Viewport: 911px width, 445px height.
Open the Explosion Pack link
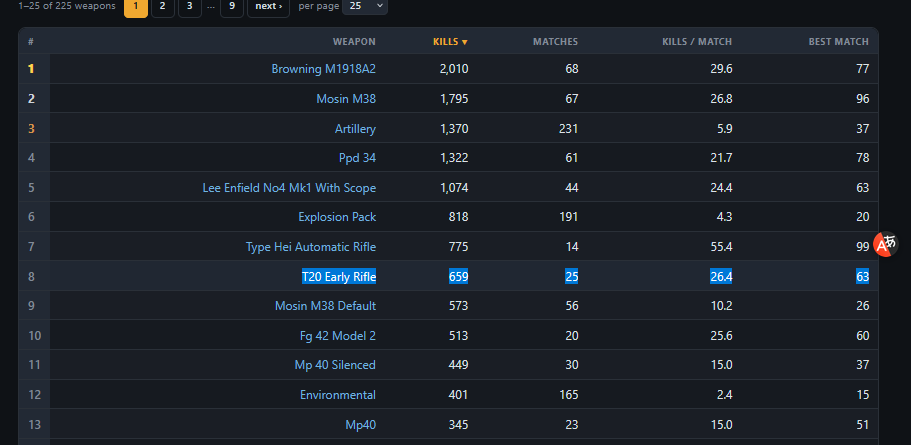[337, 217]
